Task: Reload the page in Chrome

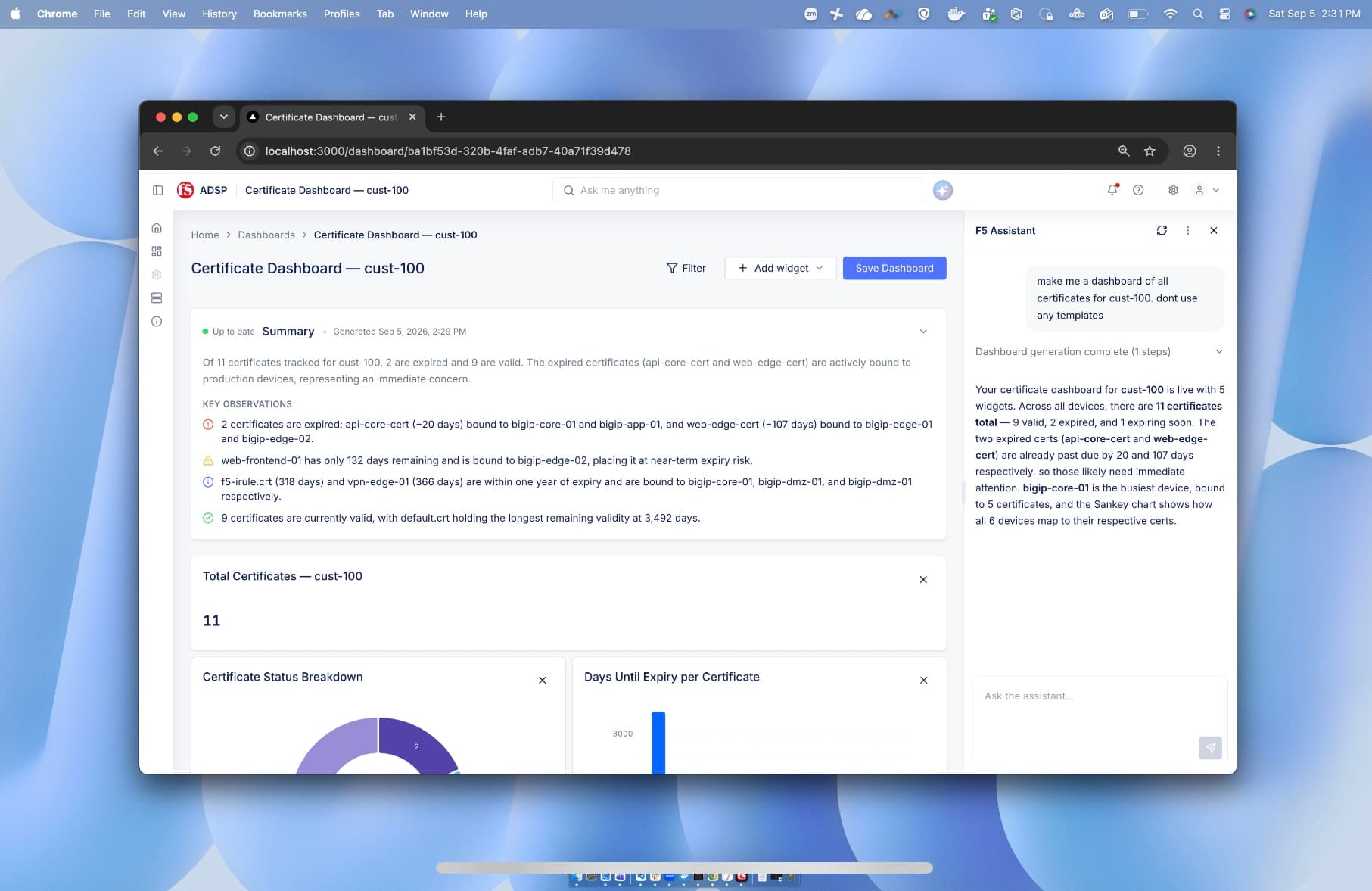Action: point(215,151)
